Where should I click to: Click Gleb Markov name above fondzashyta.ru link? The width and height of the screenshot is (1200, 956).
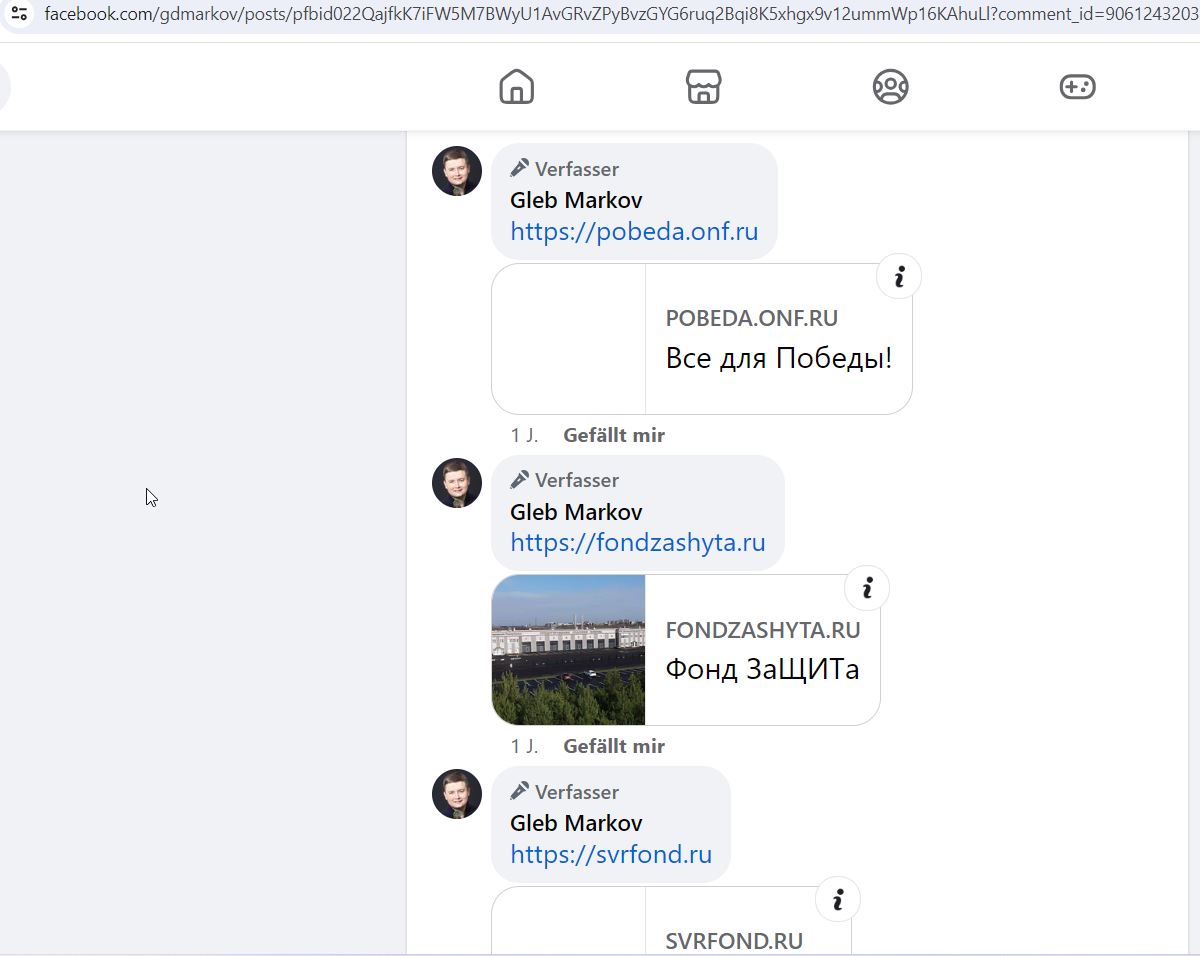pos(576,512)
